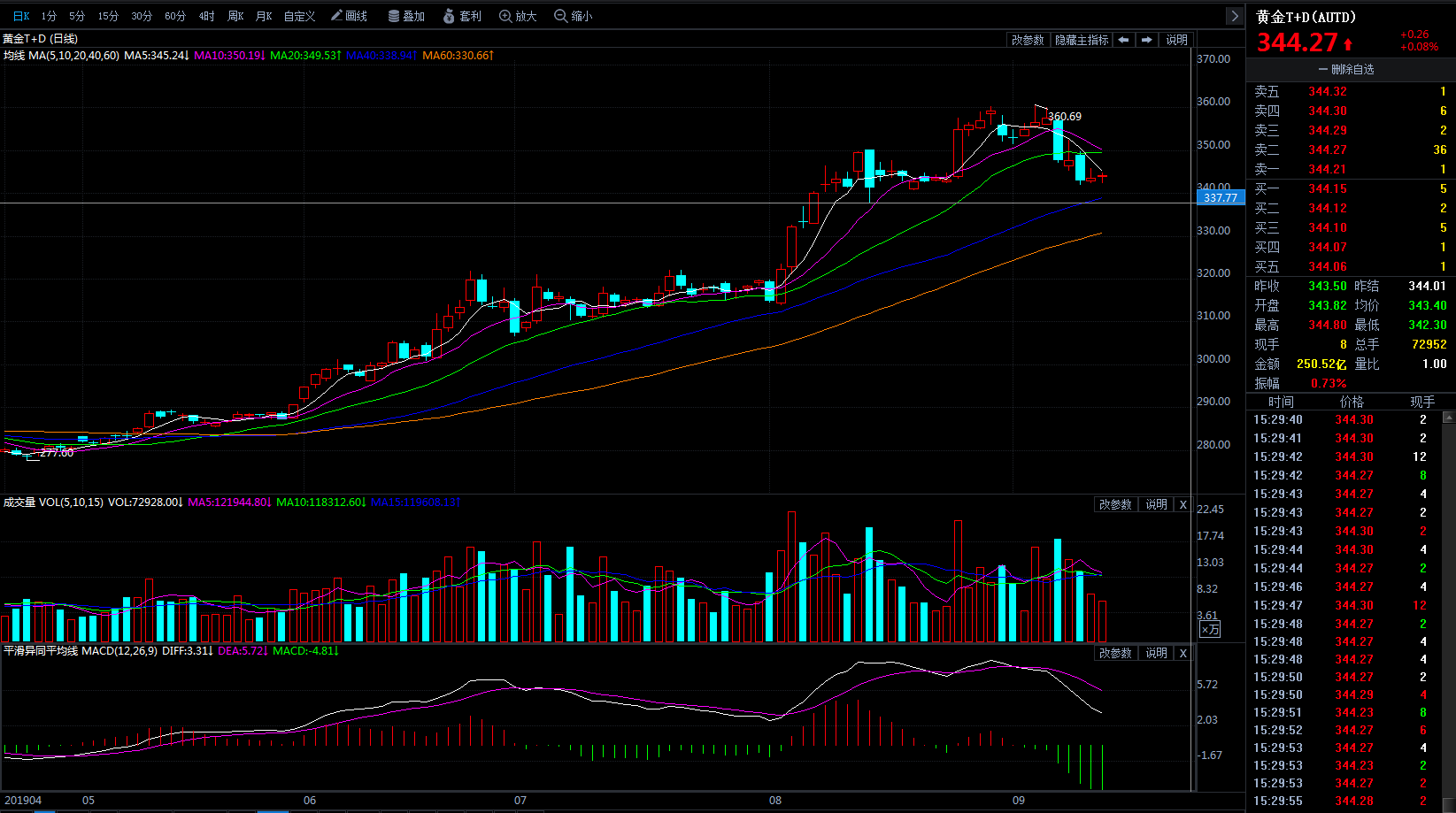Click 删除自选 to remove from watchlist

pyautogui.click(x=1346, y=69)
